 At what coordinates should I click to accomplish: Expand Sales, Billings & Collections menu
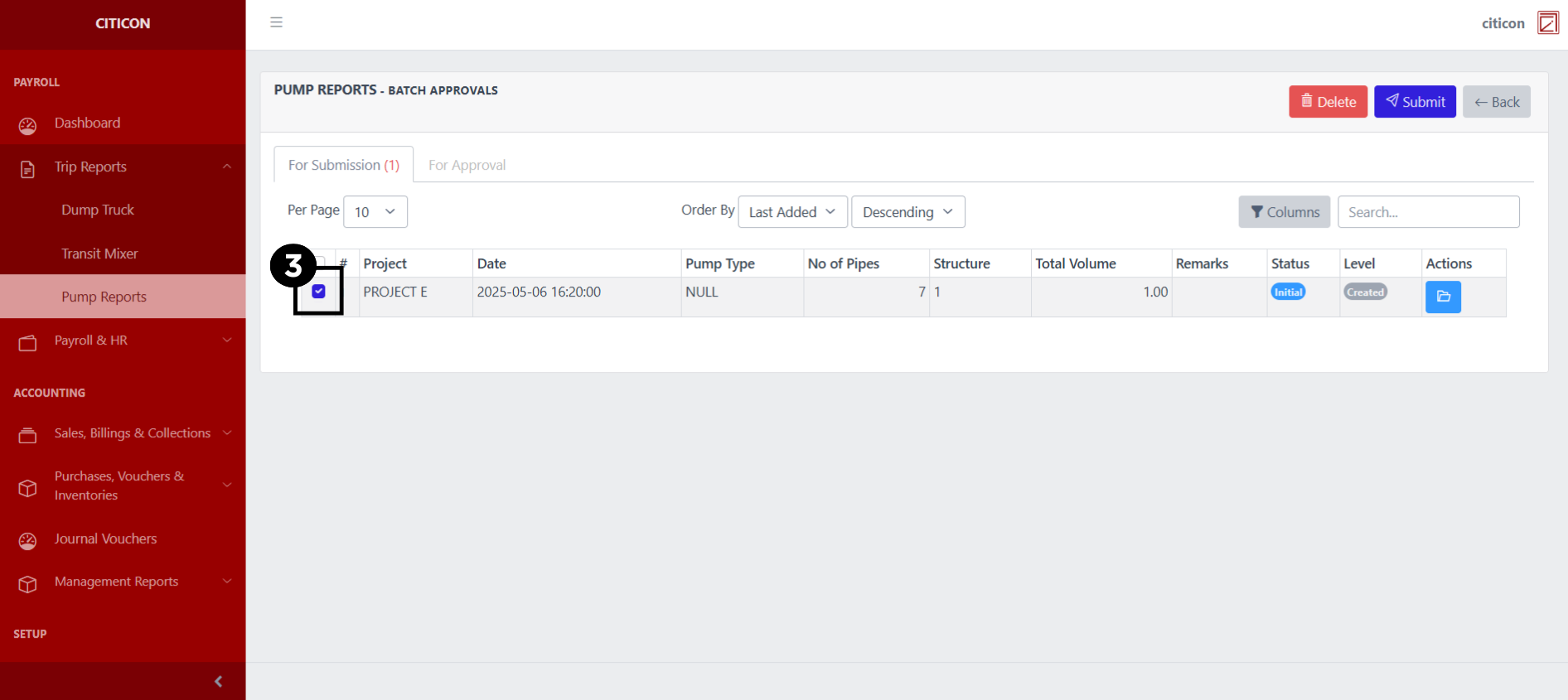tap(133, 433)
